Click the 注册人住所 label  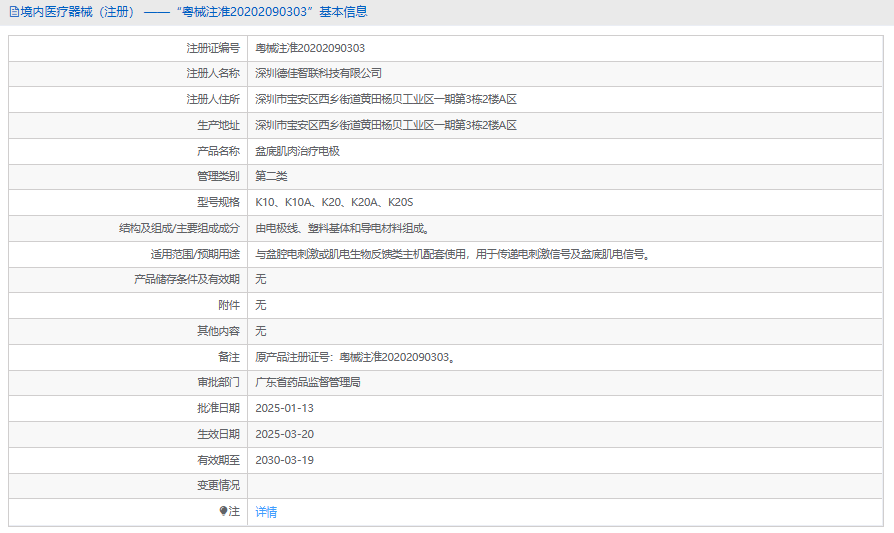pos(213,99)
